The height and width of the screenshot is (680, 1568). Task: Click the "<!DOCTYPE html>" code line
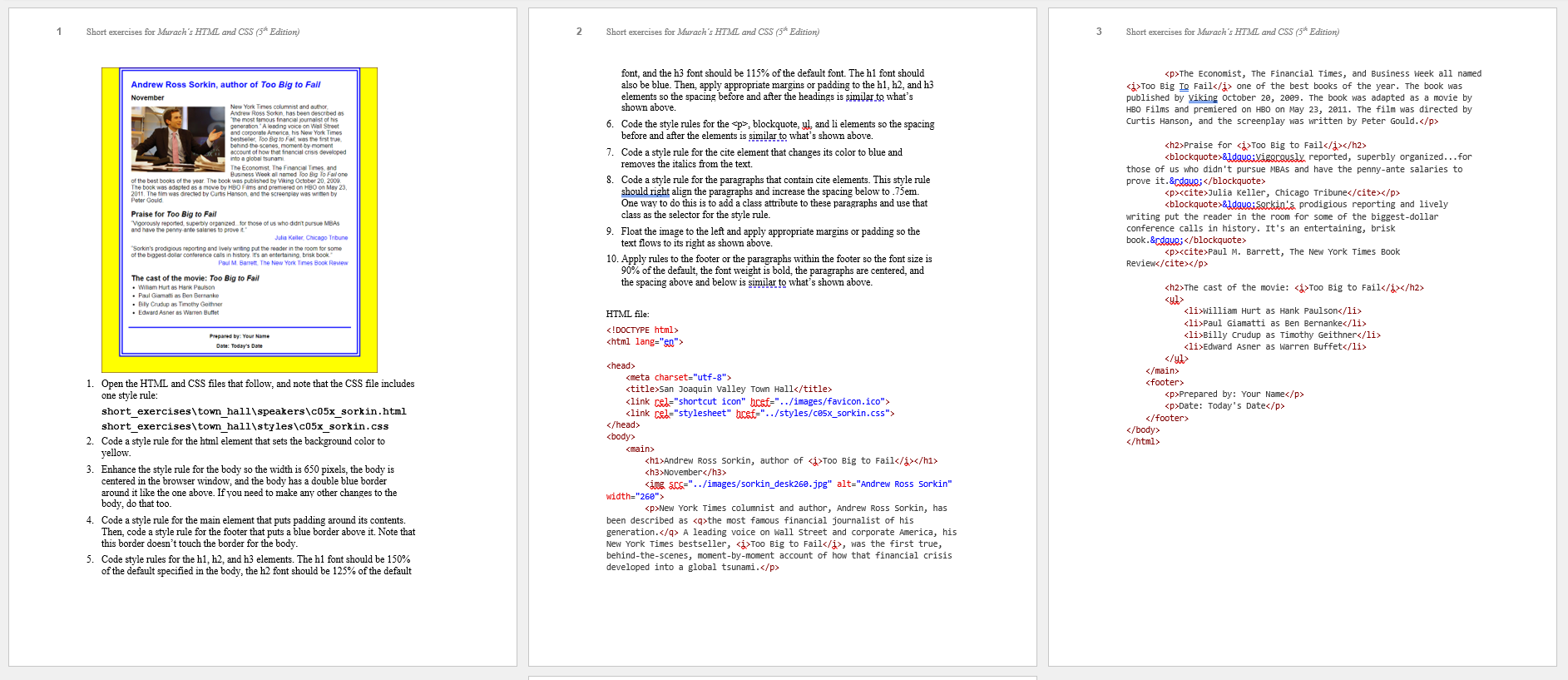(642, 330)
